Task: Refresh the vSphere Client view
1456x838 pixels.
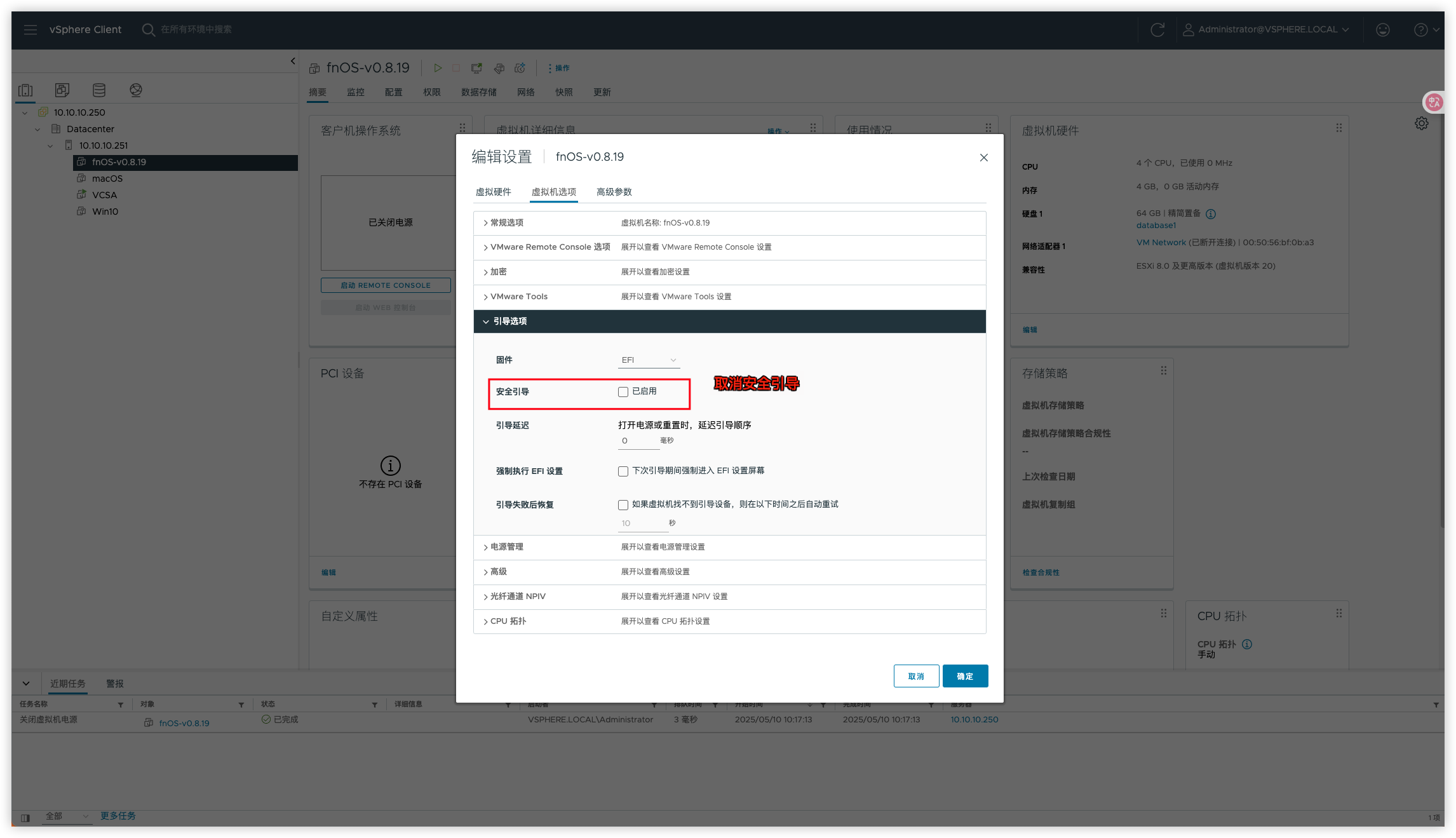Action: click(x=1157, y=29)
